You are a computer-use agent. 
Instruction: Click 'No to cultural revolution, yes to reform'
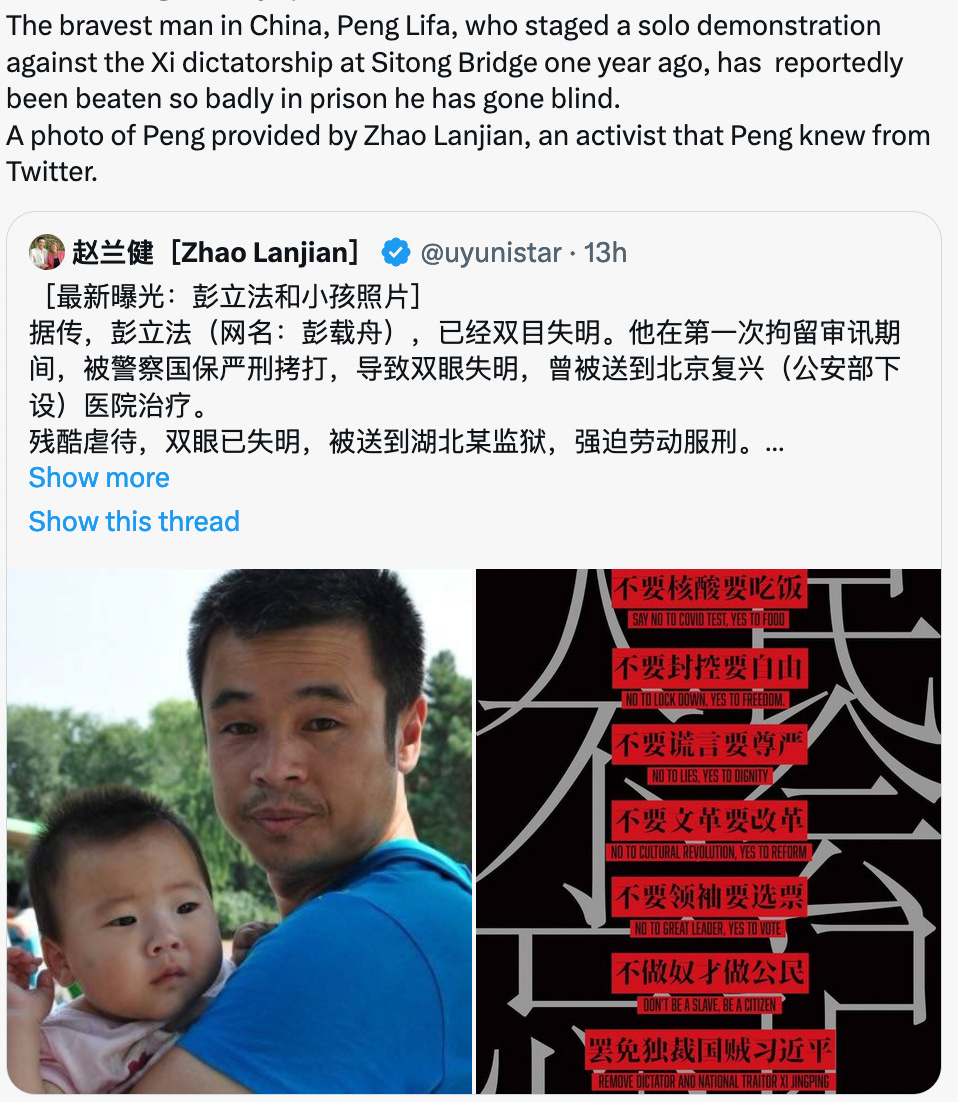pos(709,853)
